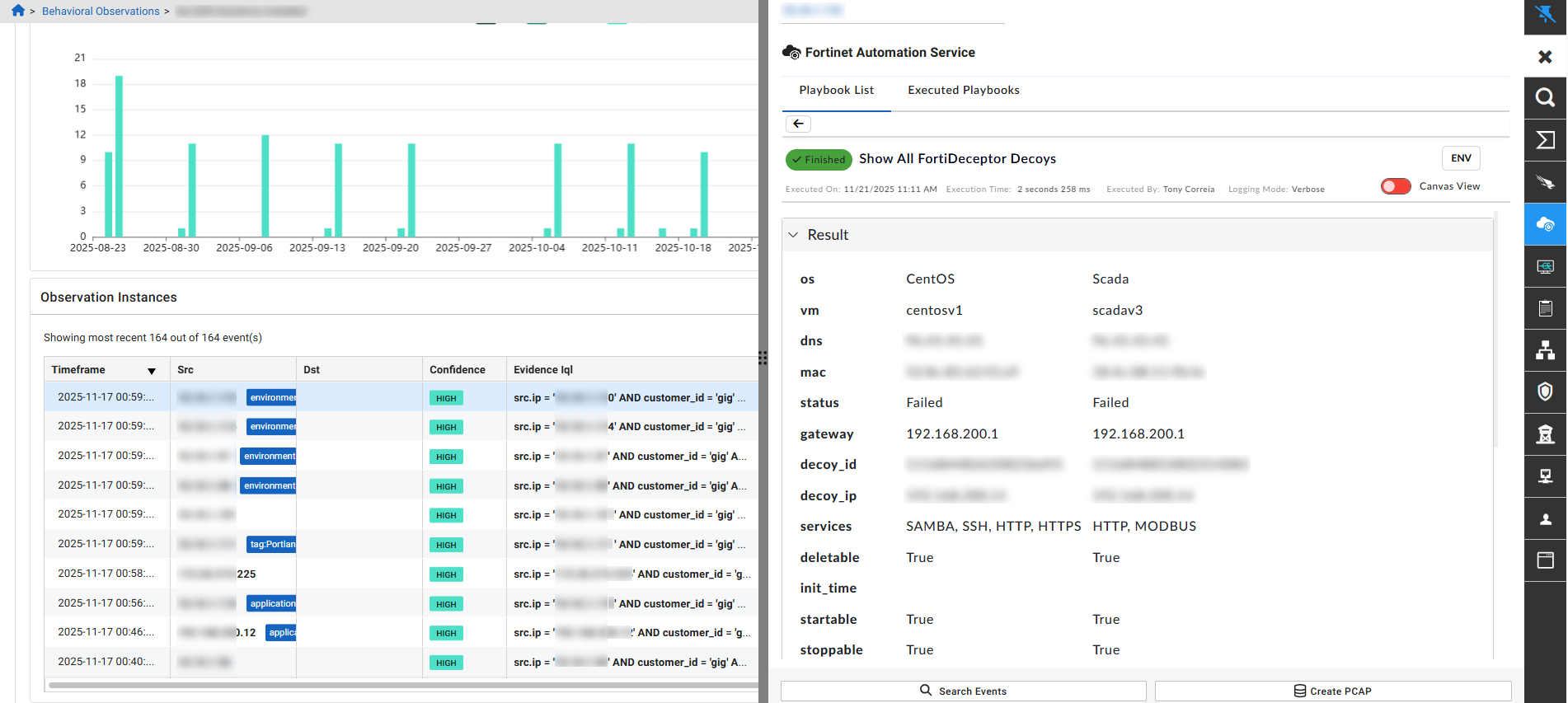Open the network topology icon in sidebar
This screenshot has width=1568, height=703.
(1545, 350)
